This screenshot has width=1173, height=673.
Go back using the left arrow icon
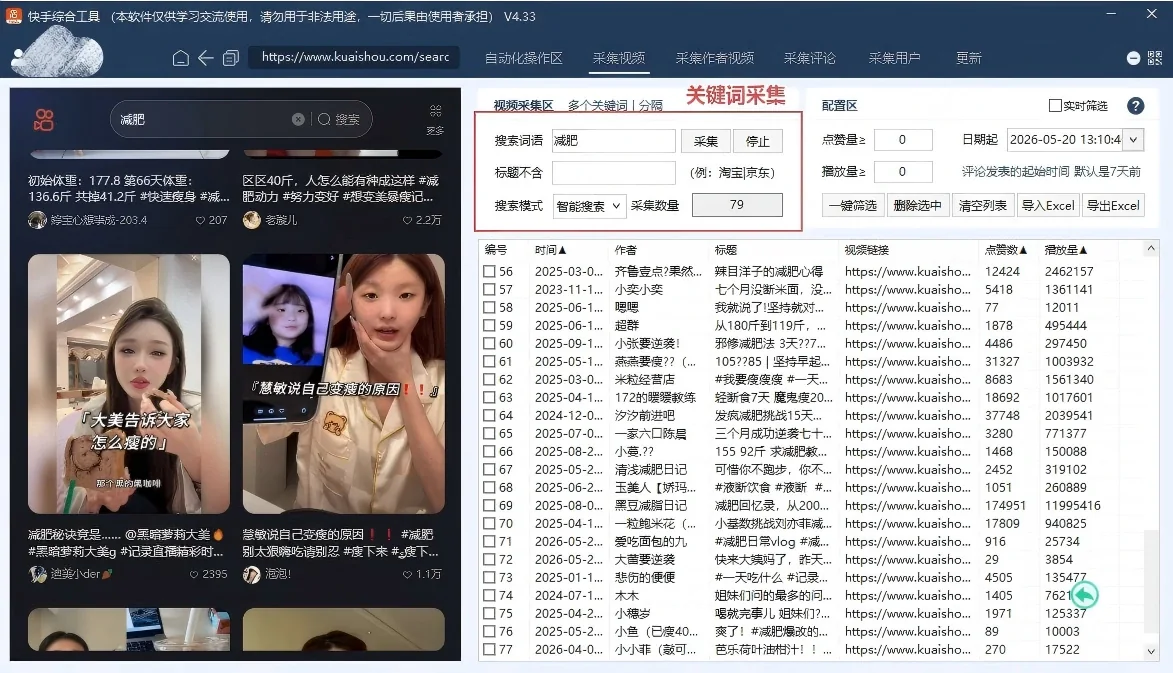206,58
